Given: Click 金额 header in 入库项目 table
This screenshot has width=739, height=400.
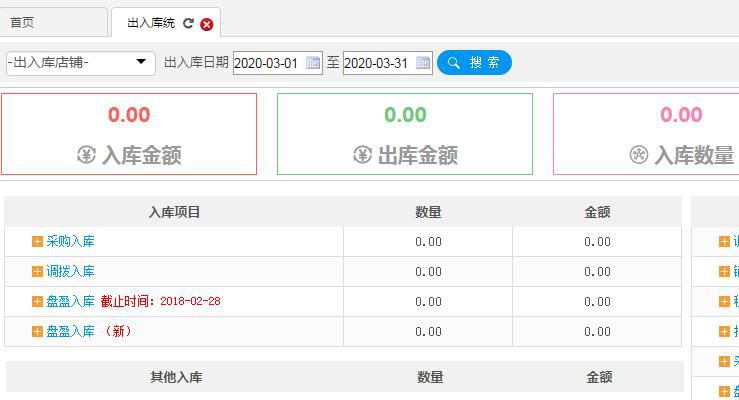Looking at the screenshot, I should pos(597,212).
